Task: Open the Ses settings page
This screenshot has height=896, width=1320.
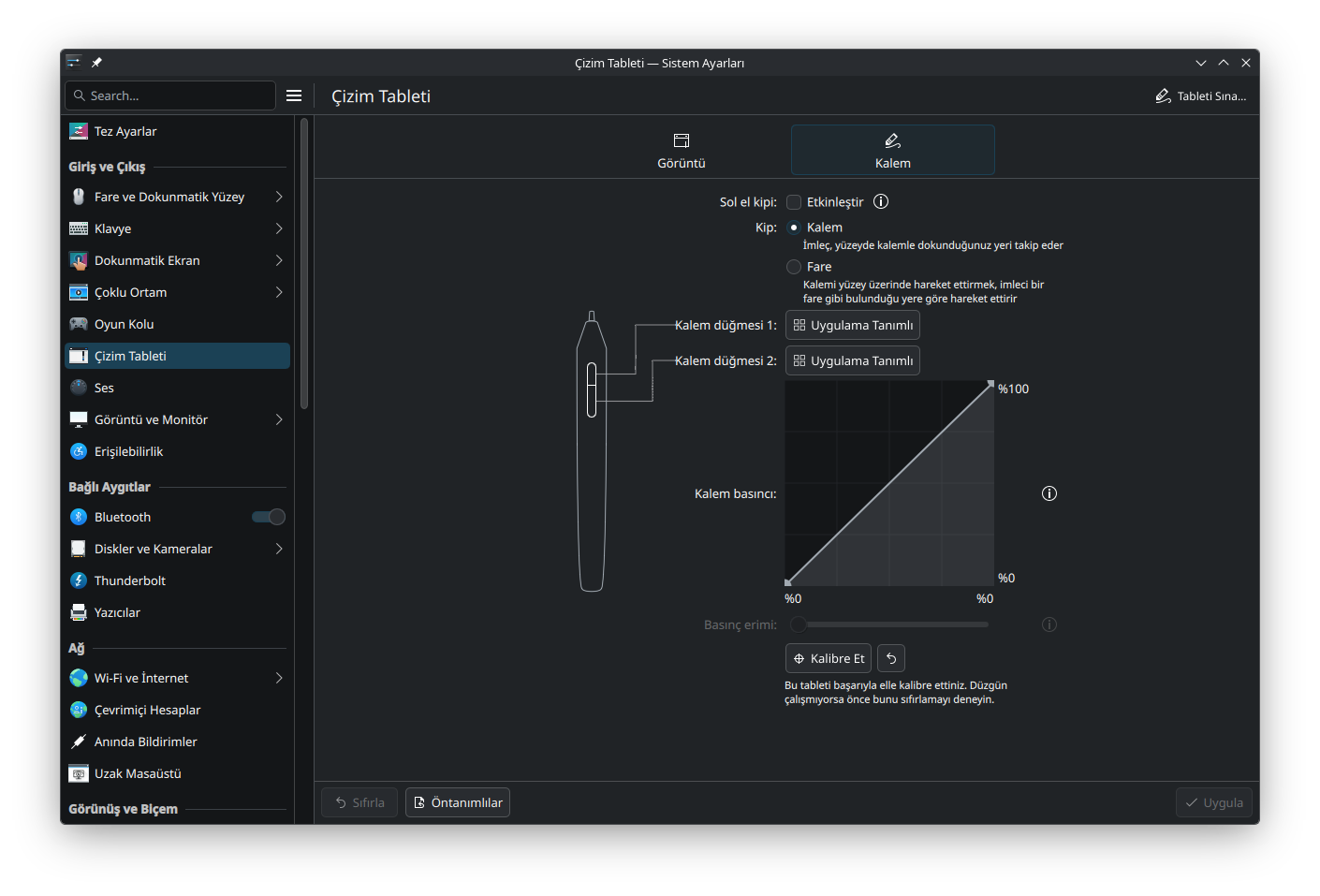Action: [x=178, y=388]
